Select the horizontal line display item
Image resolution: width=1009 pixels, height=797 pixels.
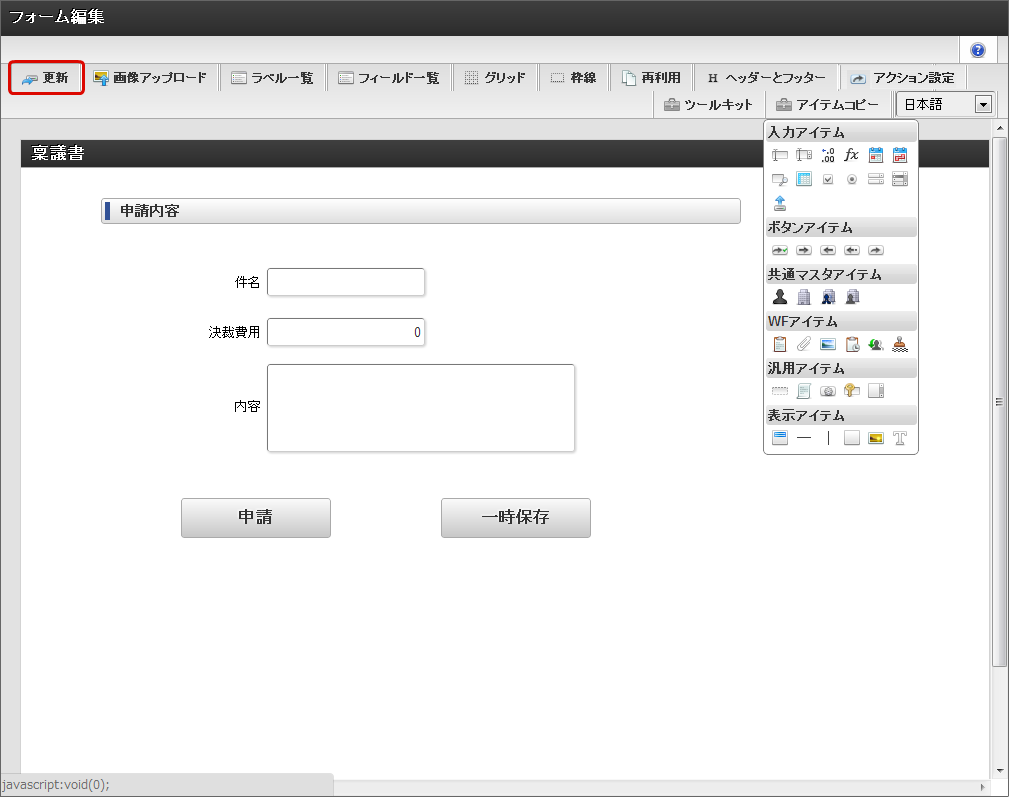[x=804, y=438]
